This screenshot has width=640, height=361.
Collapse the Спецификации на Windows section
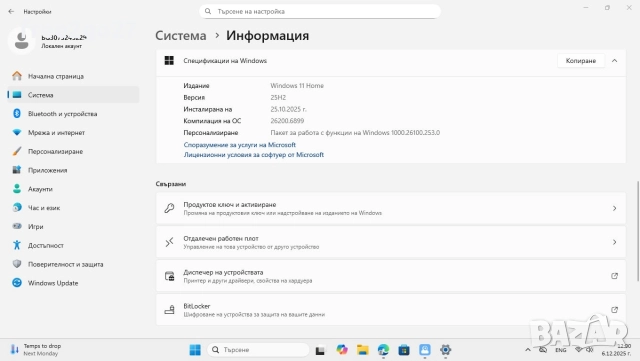pos(614,61)
